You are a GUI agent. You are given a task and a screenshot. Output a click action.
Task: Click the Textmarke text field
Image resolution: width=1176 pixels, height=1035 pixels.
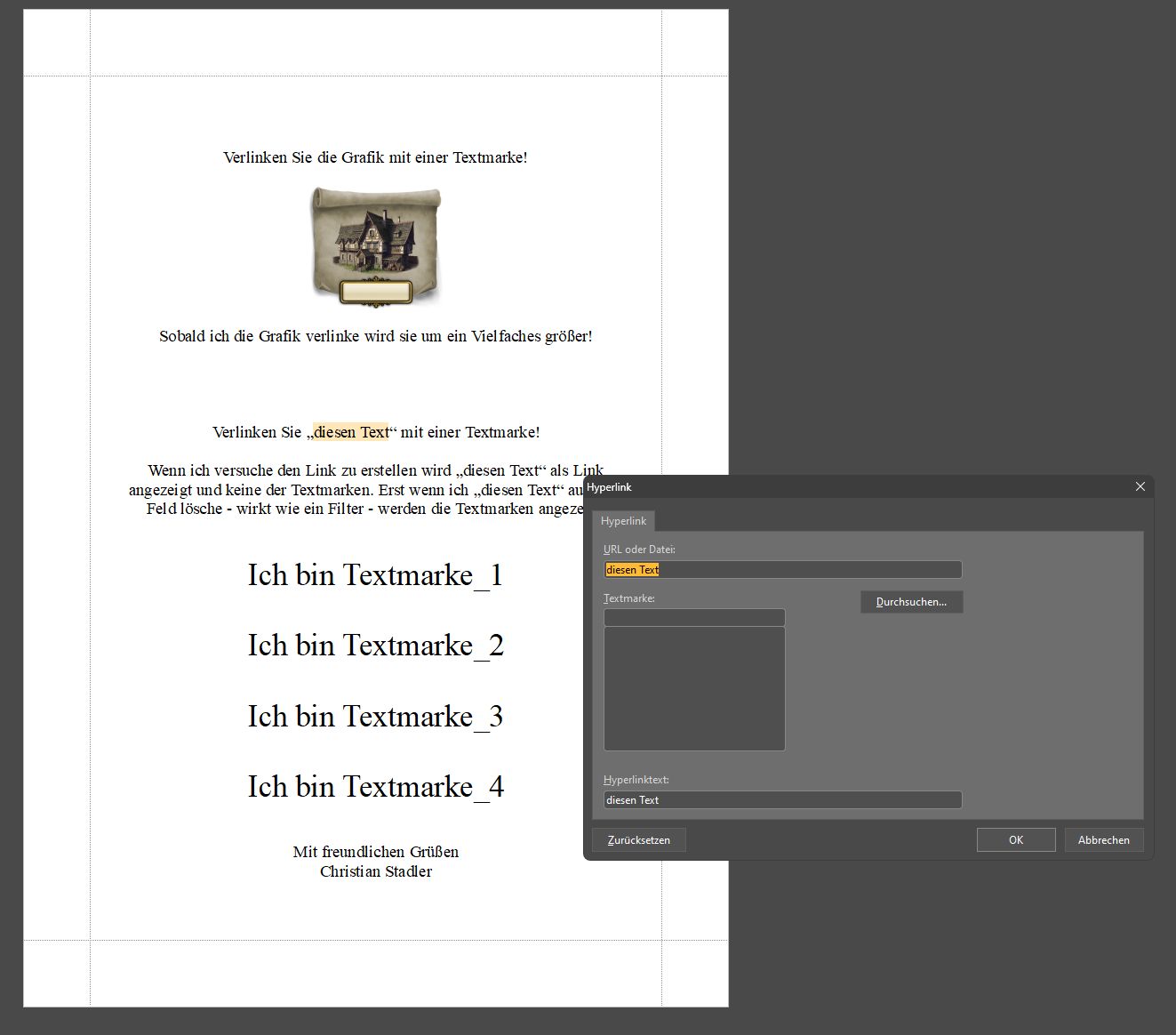pos(694,617)
